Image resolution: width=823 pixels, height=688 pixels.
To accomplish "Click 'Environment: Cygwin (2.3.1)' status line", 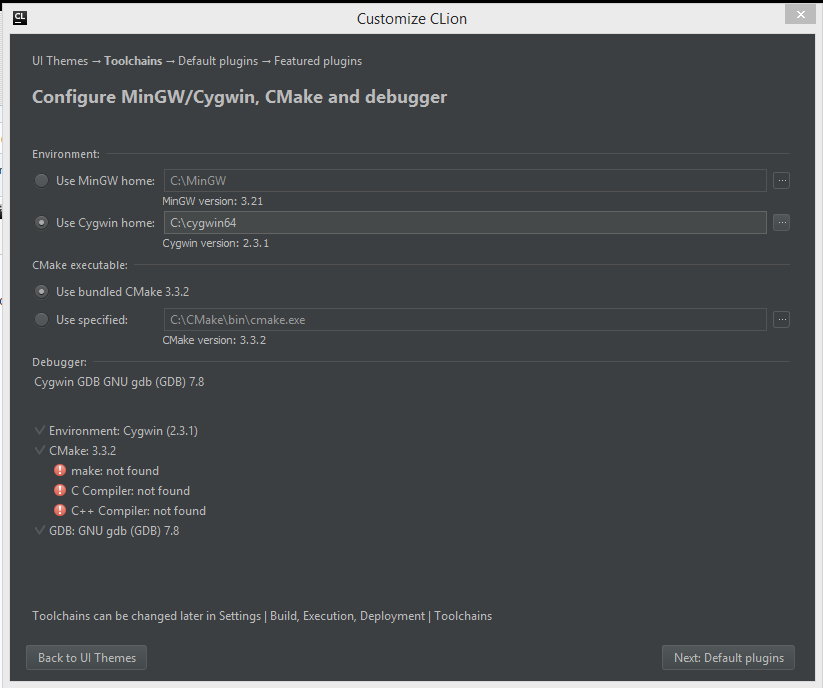I will point(123,431).
